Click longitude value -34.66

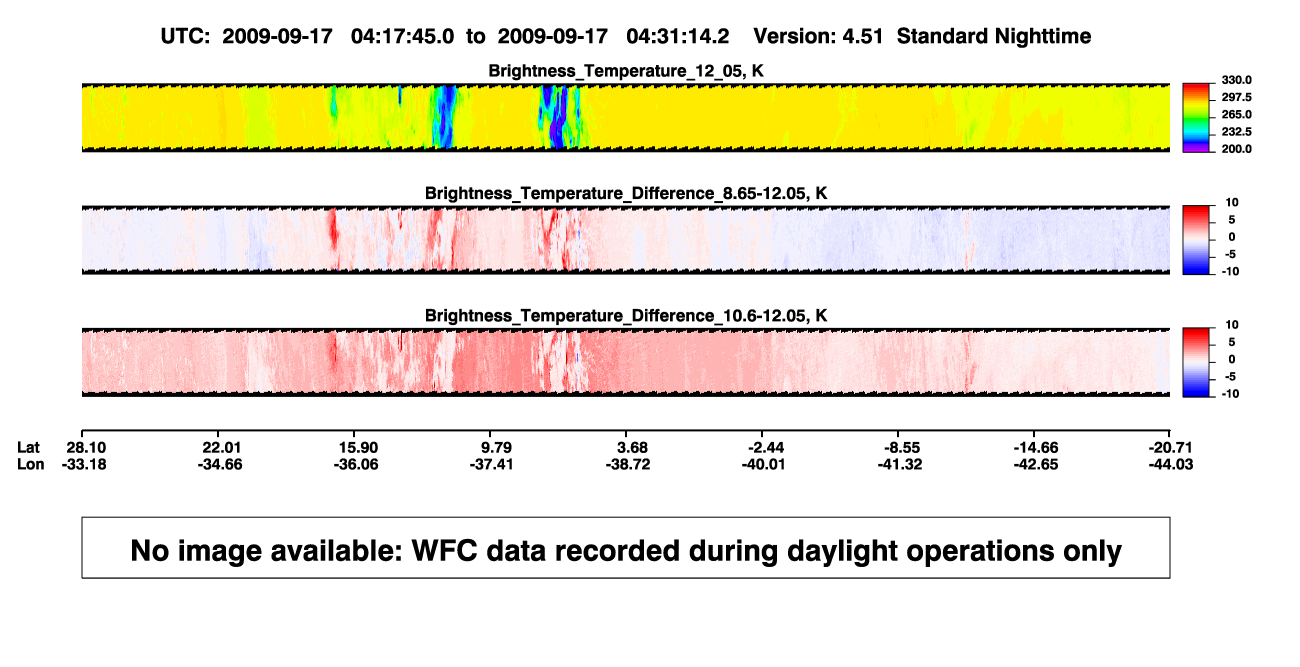(219, 464)
